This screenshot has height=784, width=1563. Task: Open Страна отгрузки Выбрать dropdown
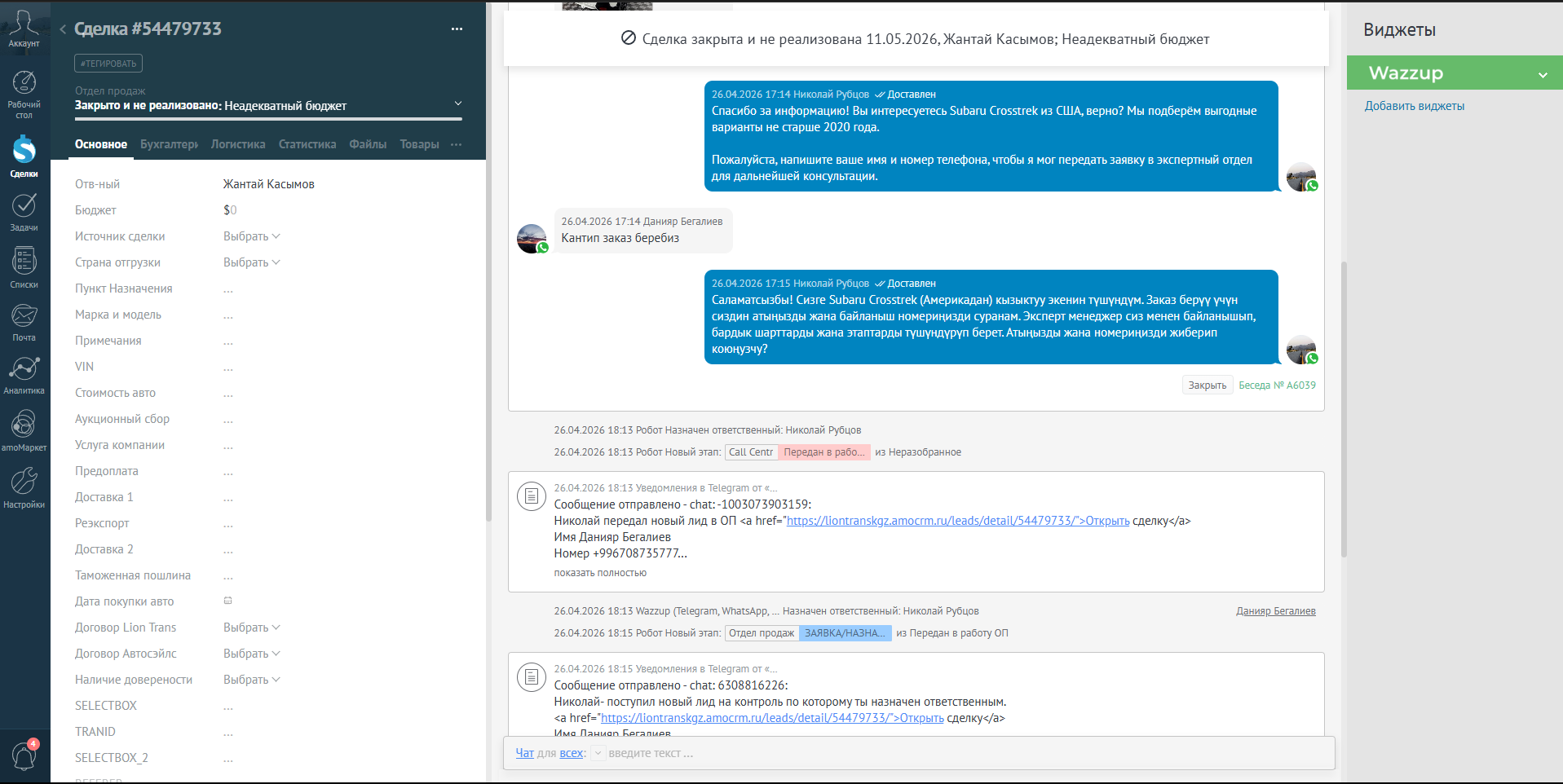(x=251, y=262)
